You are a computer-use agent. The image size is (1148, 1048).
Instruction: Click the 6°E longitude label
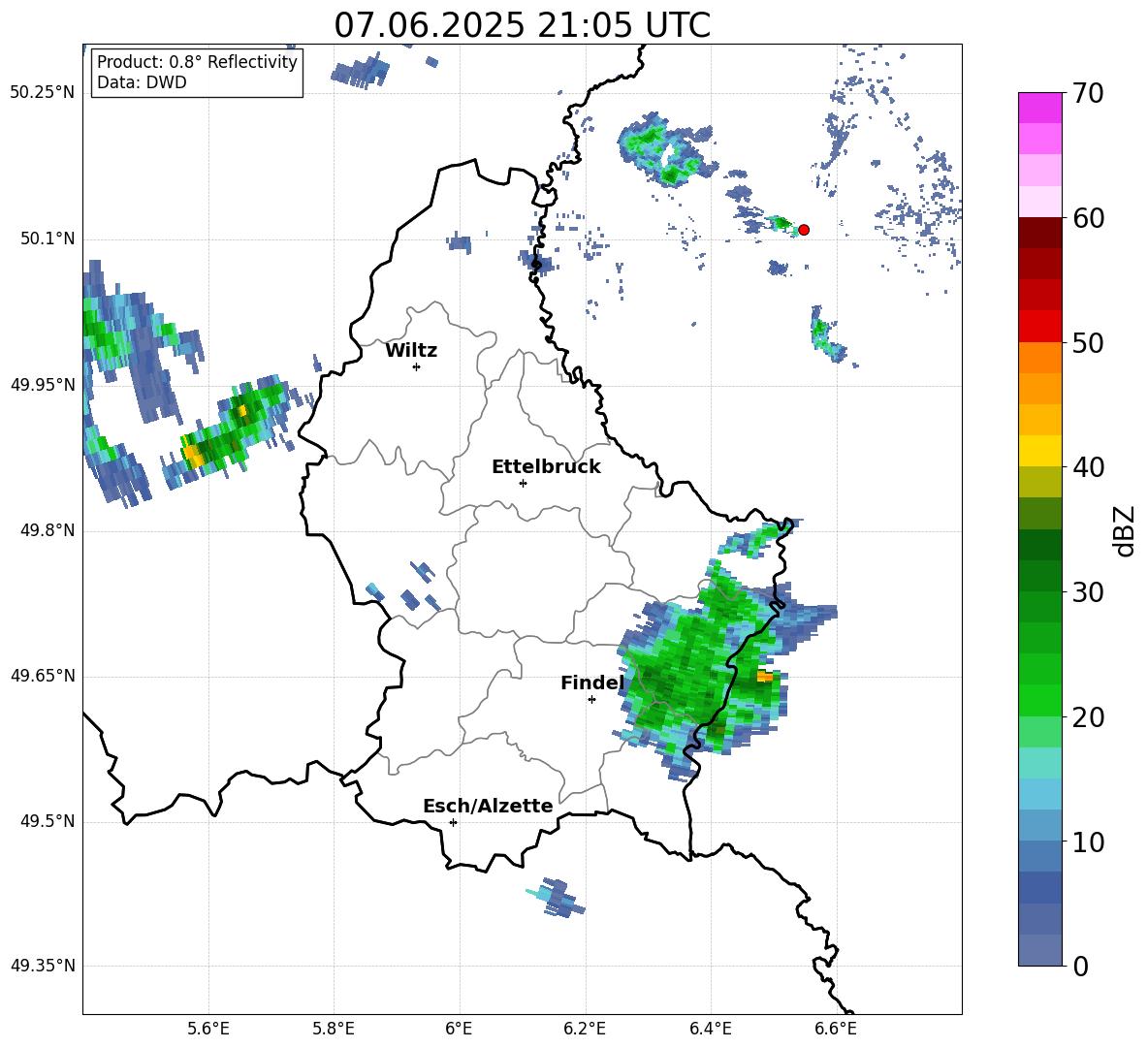tap(459, 1029)
